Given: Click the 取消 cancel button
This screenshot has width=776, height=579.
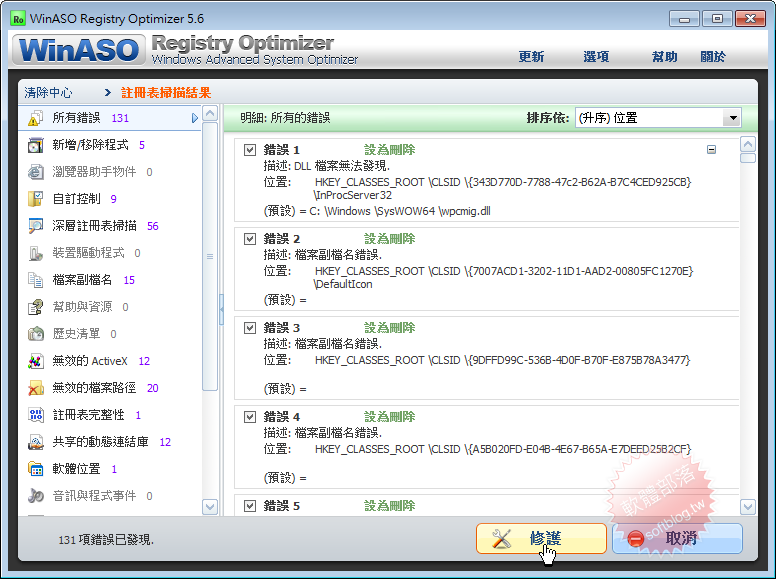Looking at the screenshot, I should coord(677,539).
